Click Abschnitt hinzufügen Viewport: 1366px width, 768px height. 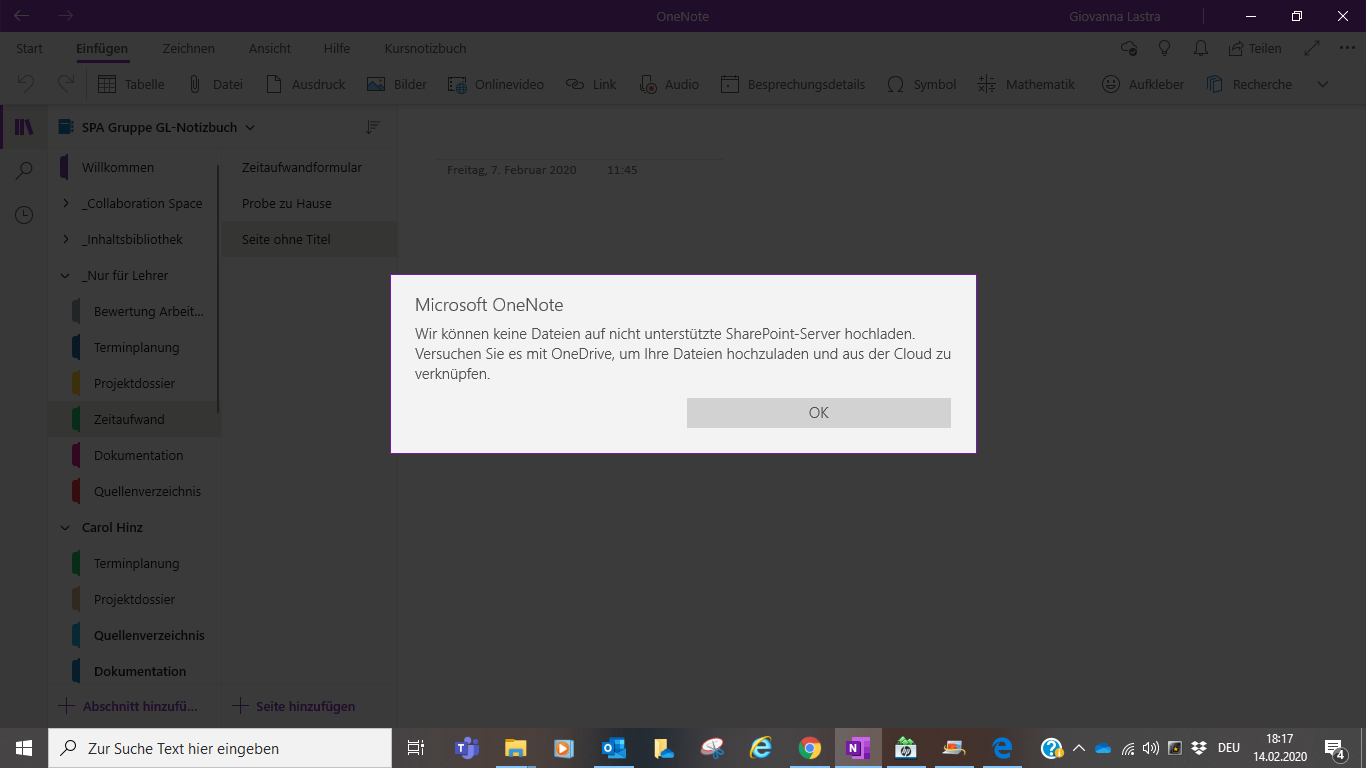[x=128, y=706]
